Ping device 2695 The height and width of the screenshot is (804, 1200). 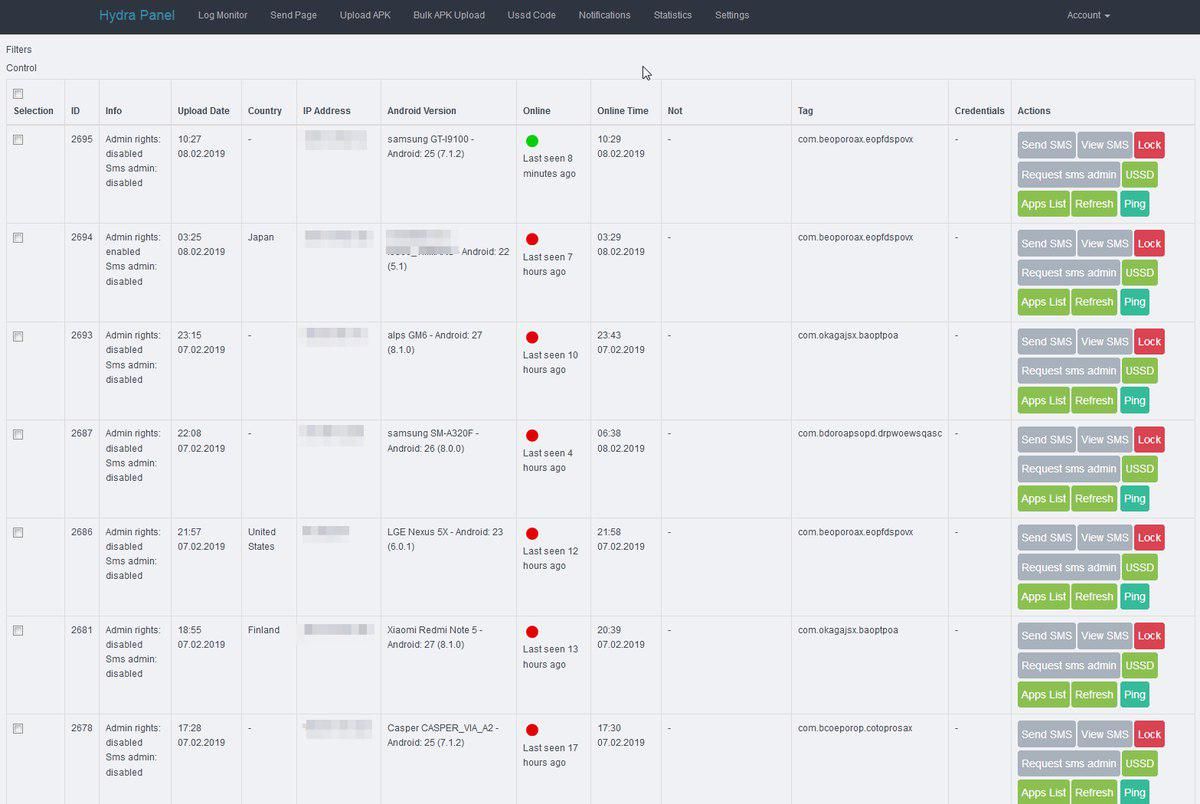[x=1134, y=204]
